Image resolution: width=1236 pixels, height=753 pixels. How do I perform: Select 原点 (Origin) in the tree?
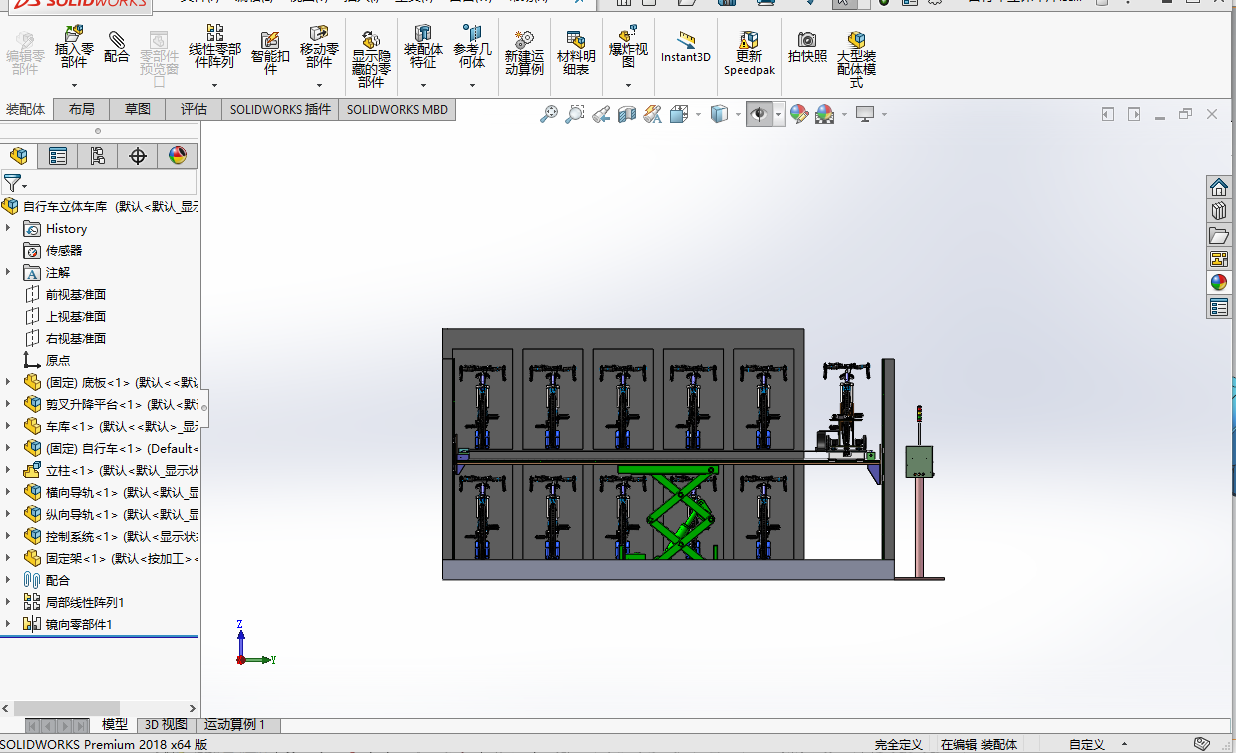58,360
